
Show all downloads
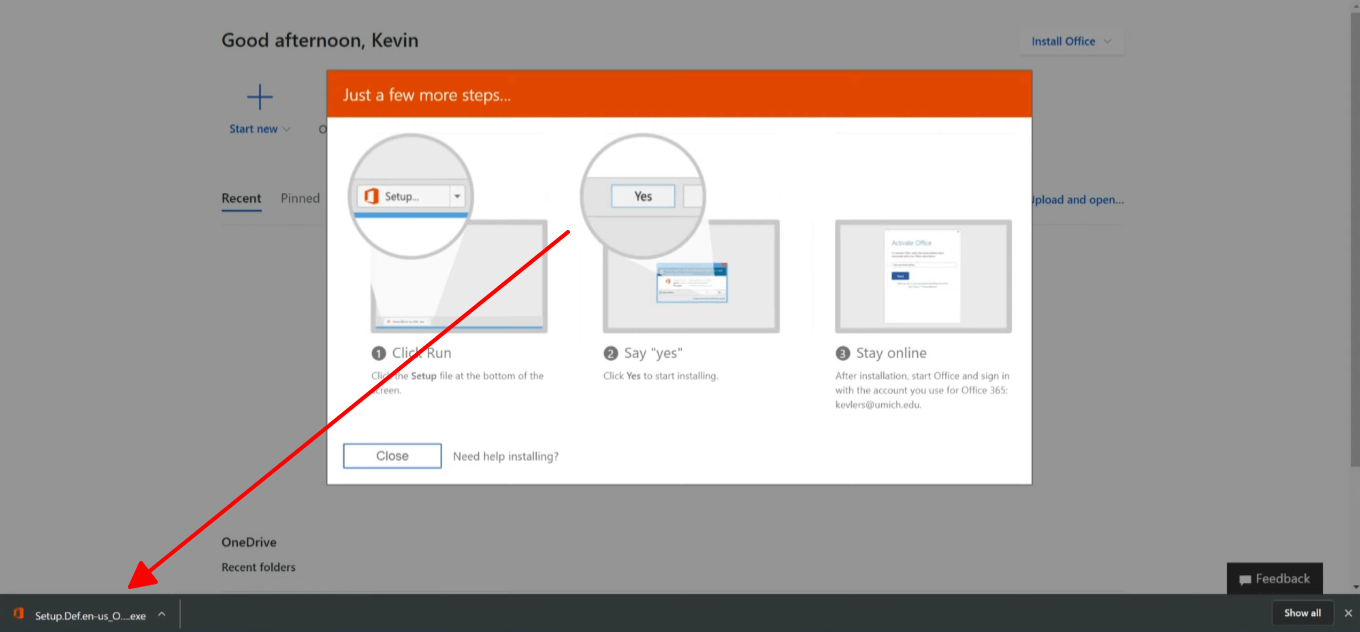click(x=1302, y=613)
